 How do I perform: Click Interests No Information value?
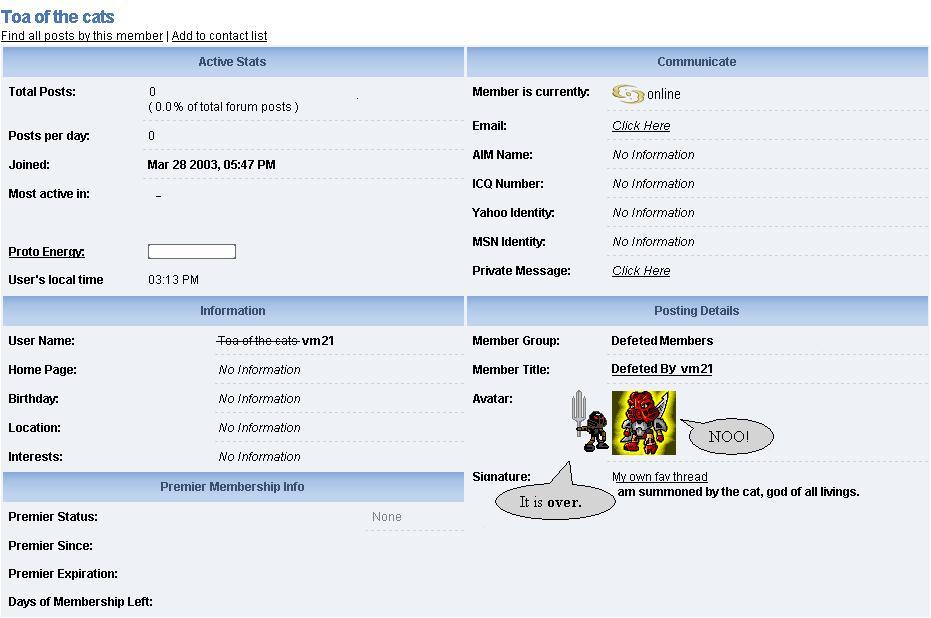[259, 457]
